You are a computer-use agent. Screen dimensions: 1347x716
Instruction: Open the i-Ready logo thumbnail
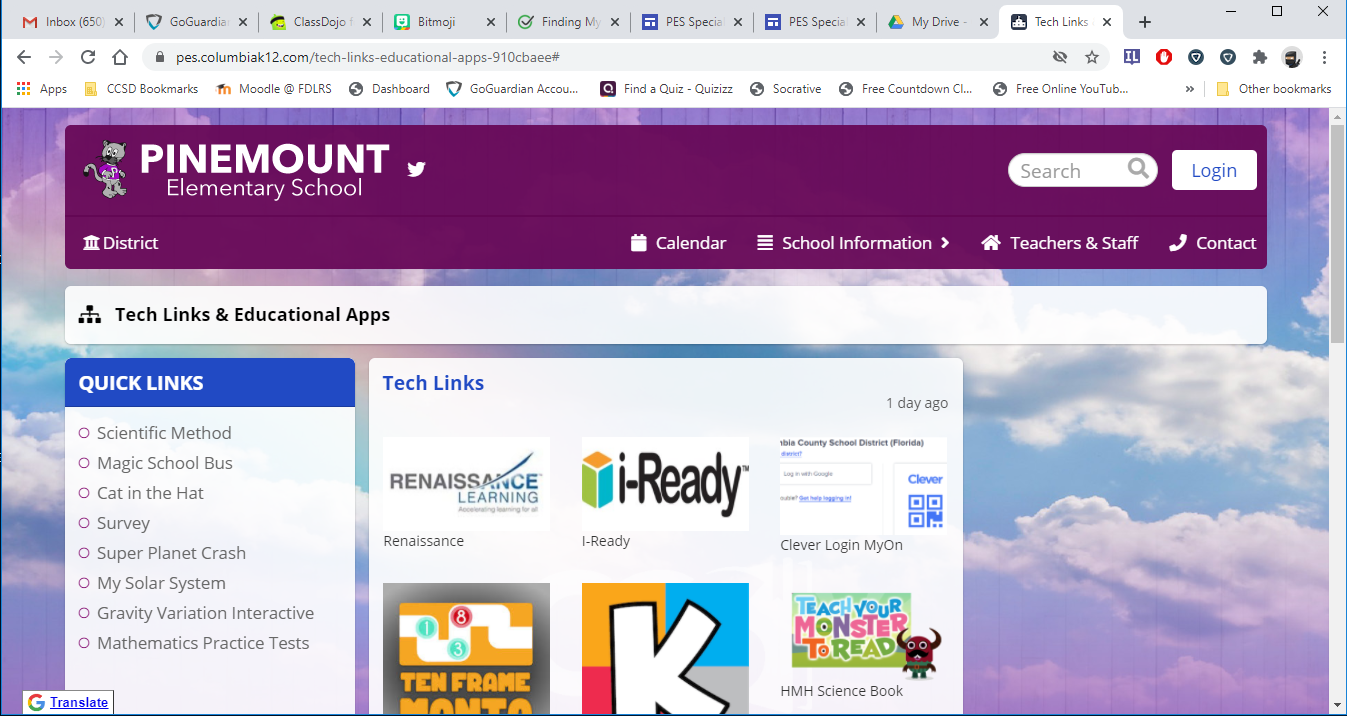(x=665, y=483)
